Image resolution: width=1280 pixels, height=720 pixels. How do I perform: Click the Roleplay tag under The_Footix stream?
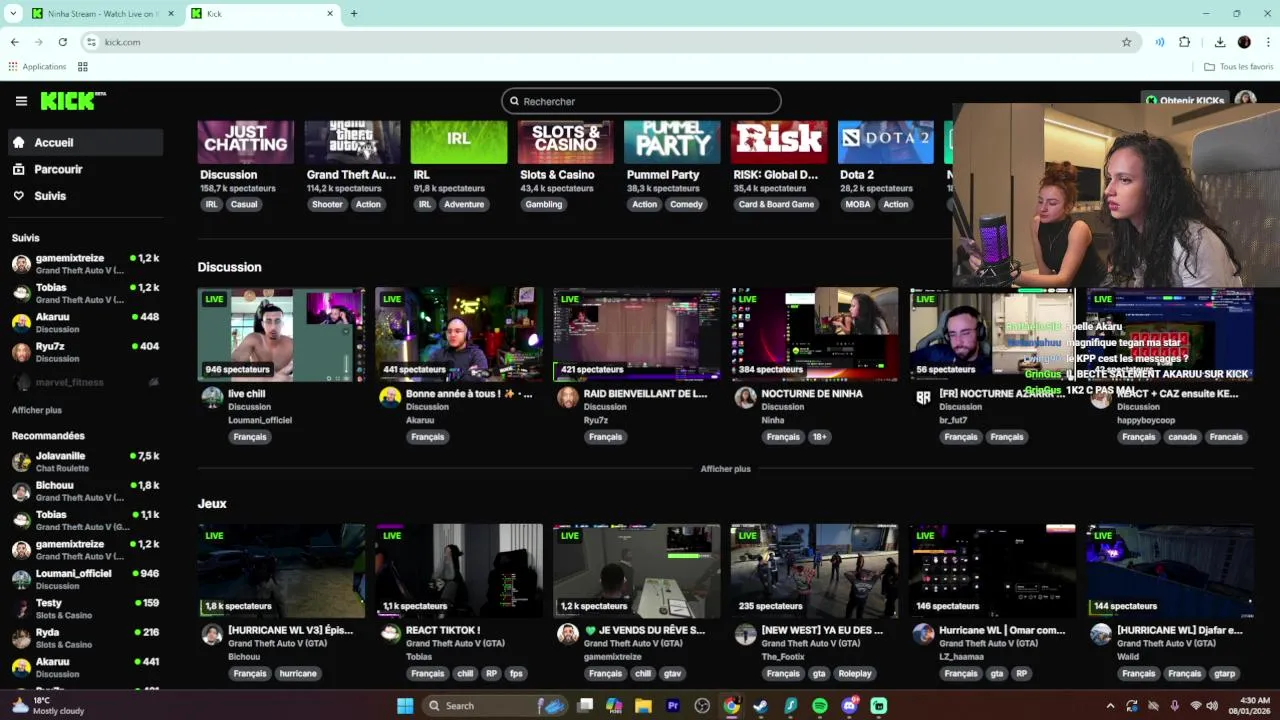click(x=855, y=674)
